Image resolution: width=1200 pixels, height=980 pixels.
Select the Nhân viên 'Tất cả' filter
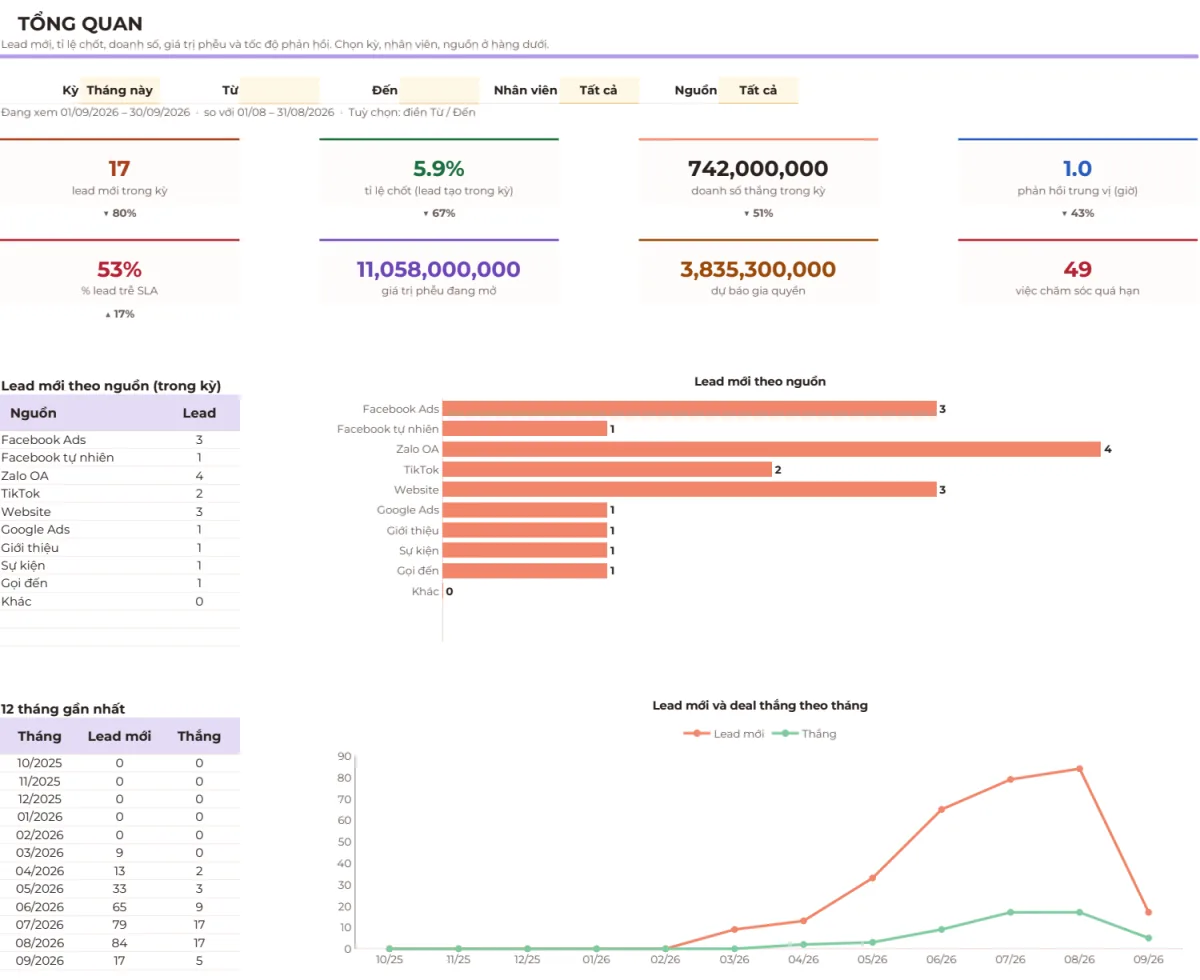[x=599, y=90]
